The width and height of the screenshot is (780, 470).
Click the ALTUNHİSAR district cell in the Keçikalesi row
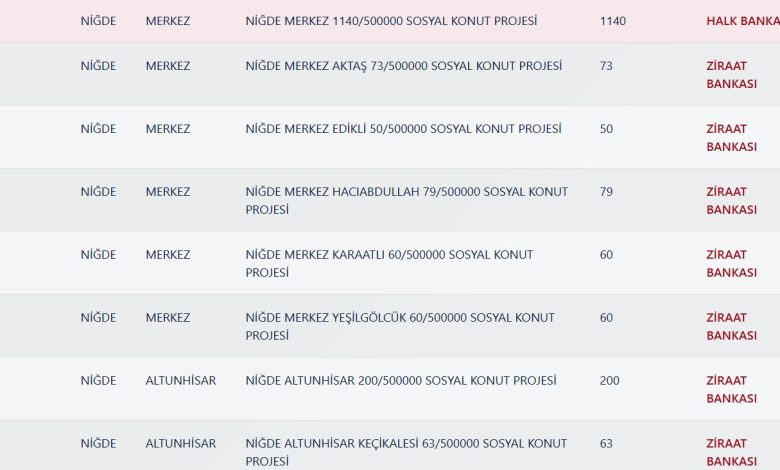click(180, 444)
